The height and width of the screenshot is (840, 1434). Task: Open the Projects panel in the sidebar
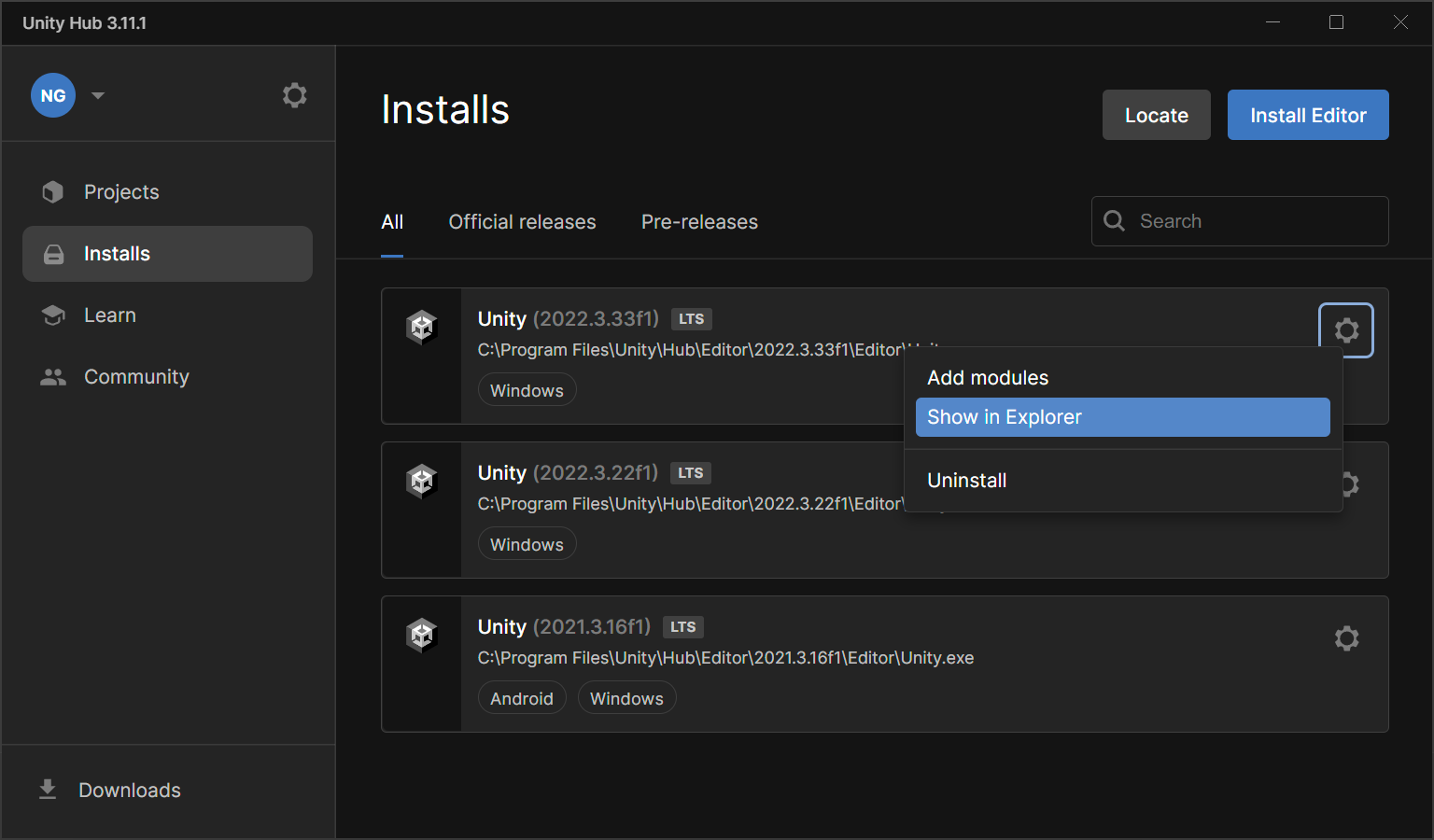tap(121, 191)
